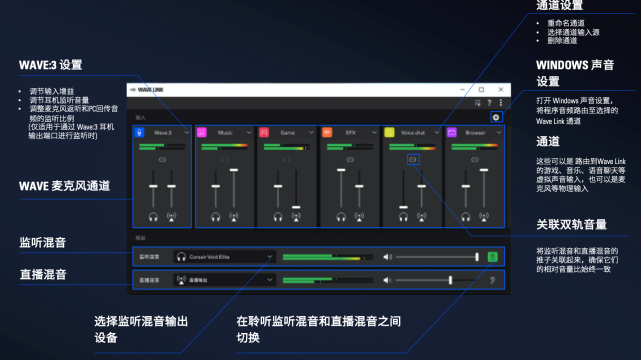Click the Wave:3 microphone channel icon

pos(139,132)
